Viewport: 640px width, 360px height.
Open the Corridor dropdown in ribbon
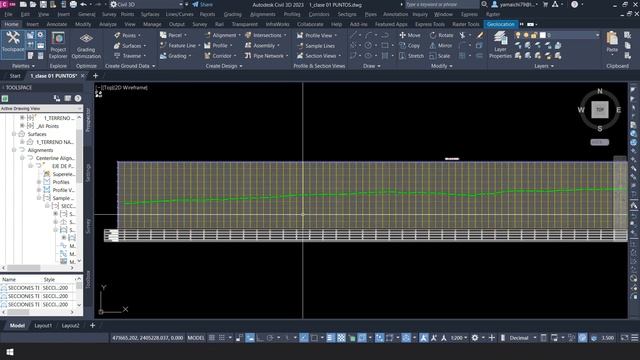click(x=220, y=56)
